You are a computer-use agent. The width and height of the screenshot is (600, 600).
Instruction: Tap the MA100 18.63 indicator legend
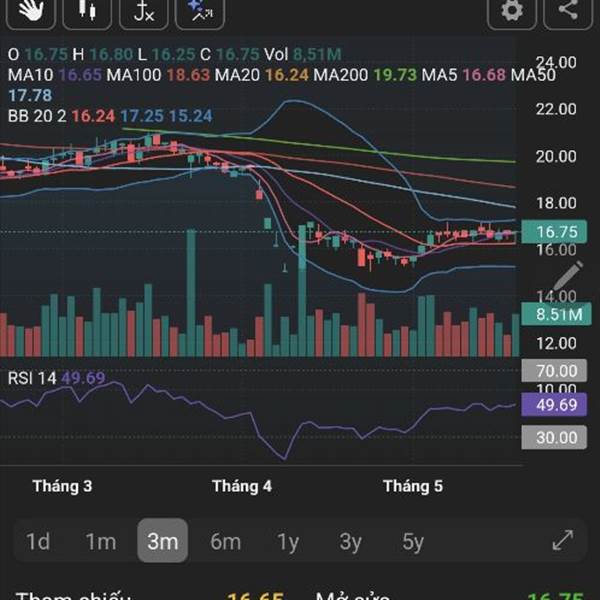tap(158, 75)
